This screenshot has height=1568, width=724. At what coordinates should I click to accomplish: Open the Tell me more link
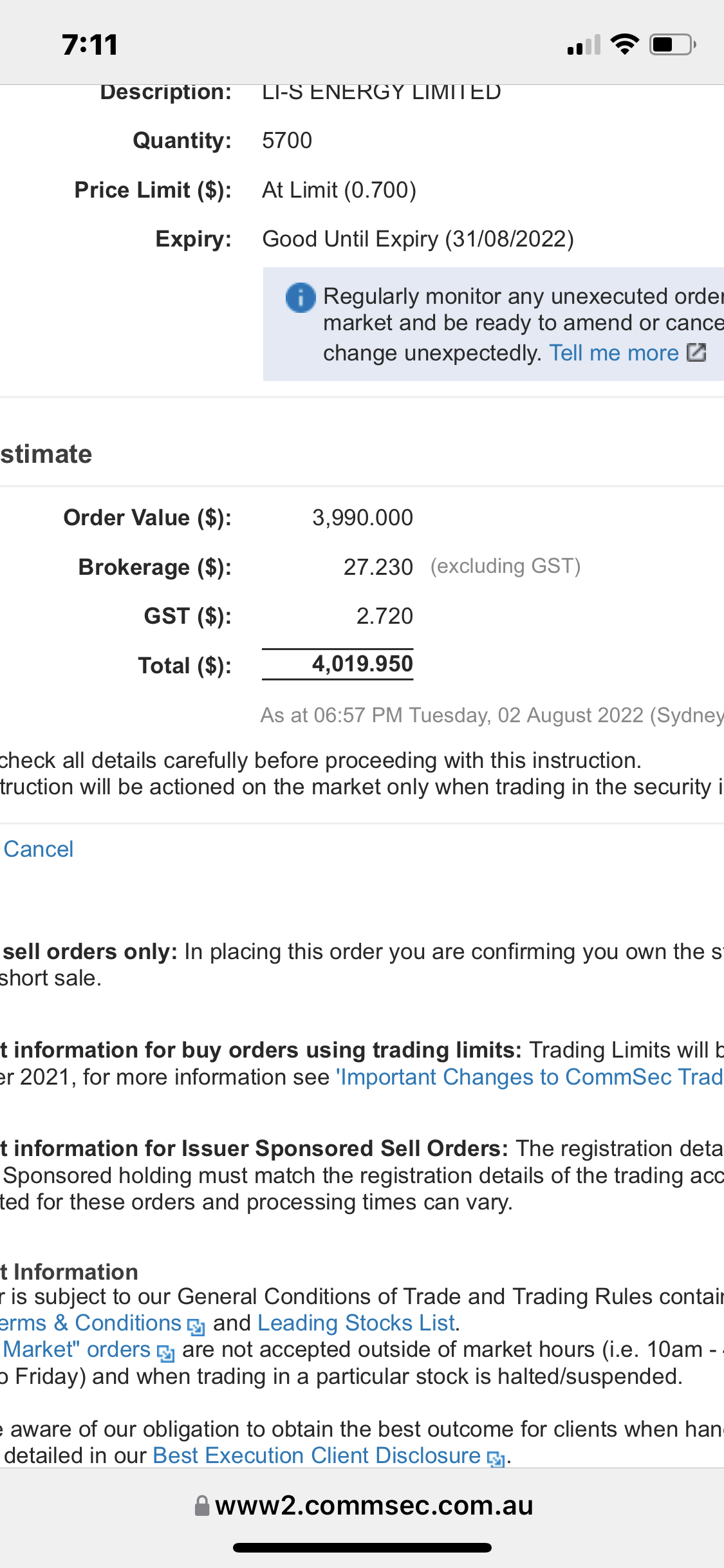(x=613, y=353)
